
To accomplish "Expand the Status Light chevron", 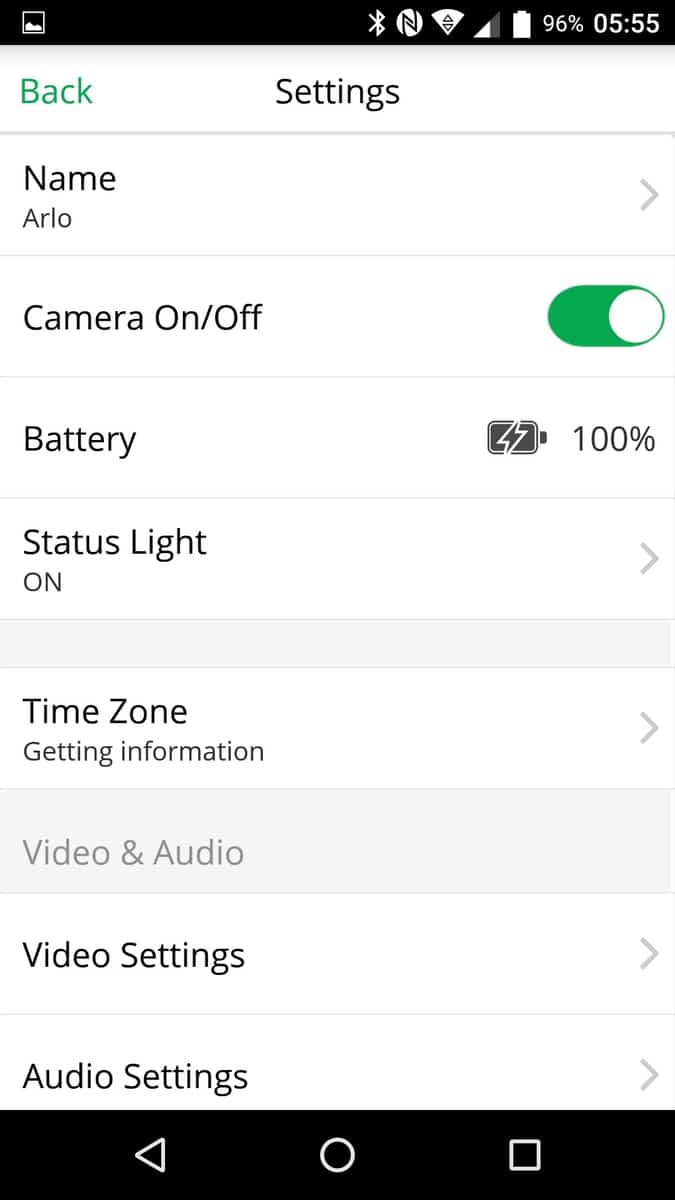I will click(648, 559).
